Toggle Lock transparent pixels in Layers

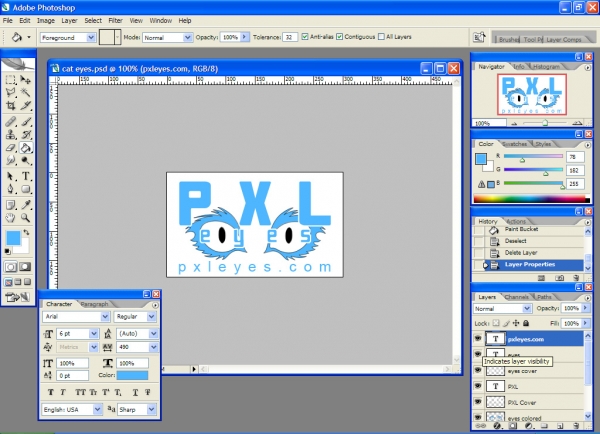click(496, 323)
